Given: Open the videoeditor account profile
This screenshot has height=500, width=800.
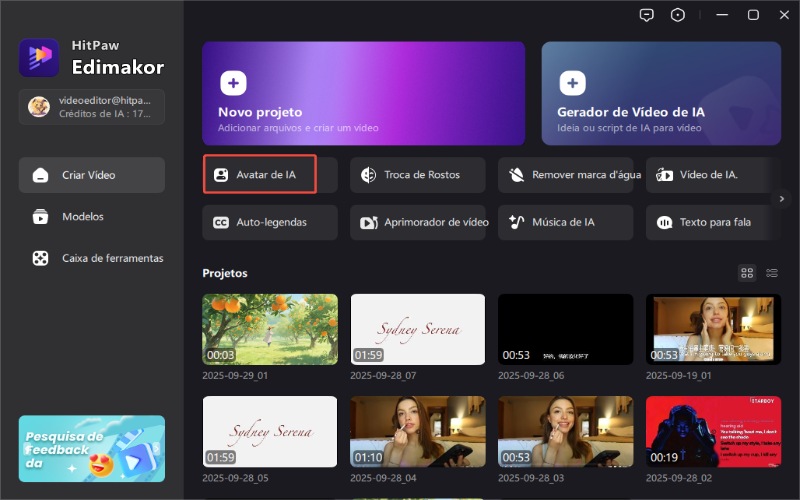Looking at the screenshot, I should tap(91, 107).
